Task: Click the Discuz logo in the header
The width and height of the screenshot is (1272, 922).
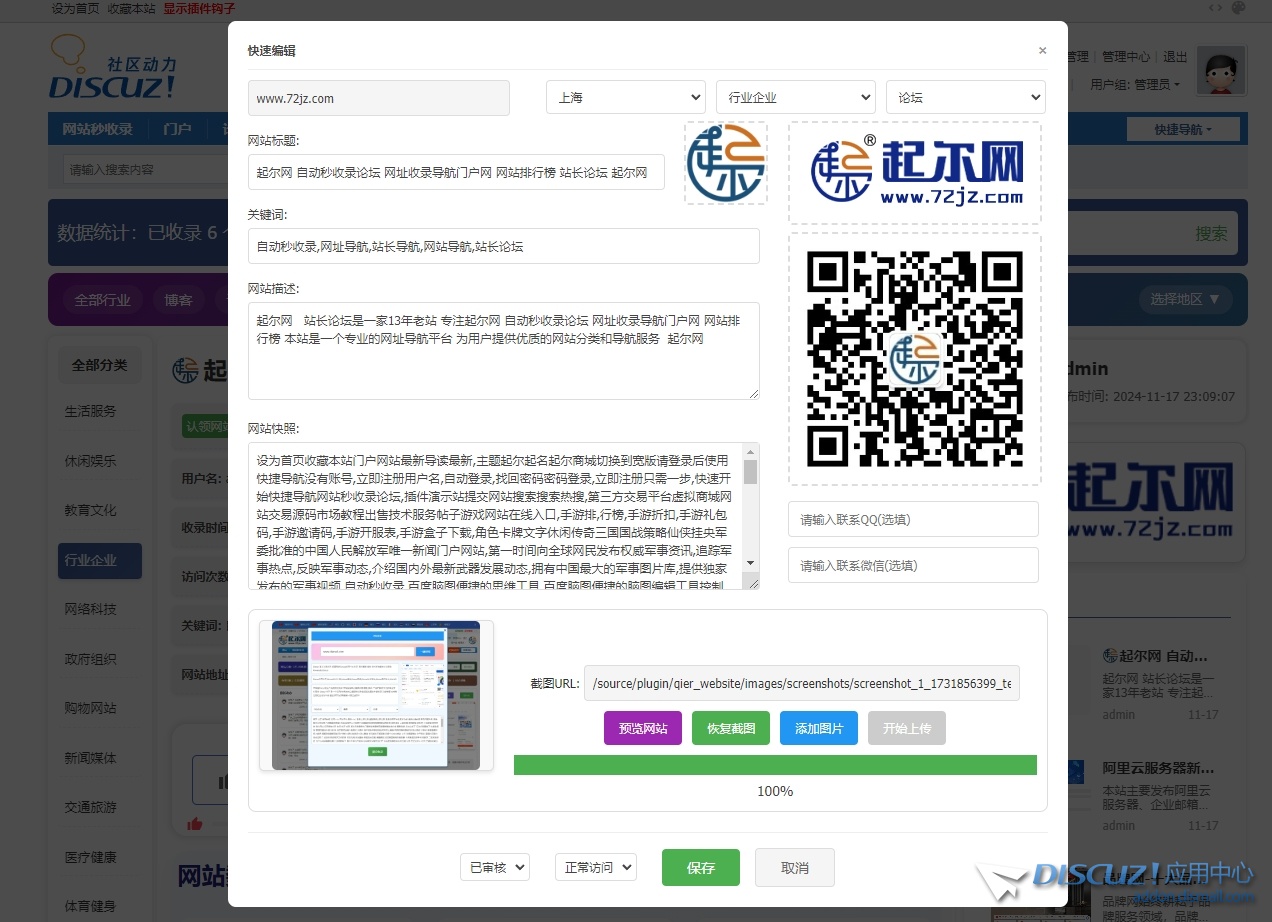Action: click(112, 68)
